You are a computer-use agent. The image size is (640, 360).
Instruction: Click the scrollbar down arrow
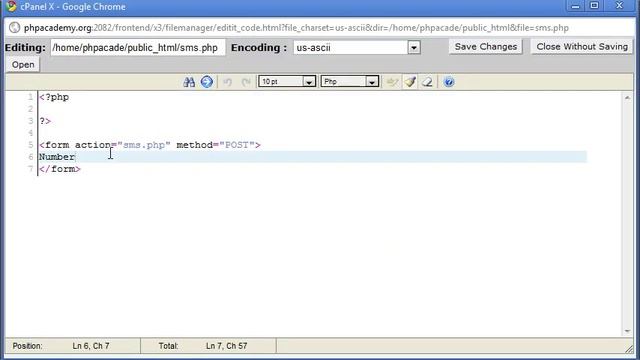pos(627,331)
